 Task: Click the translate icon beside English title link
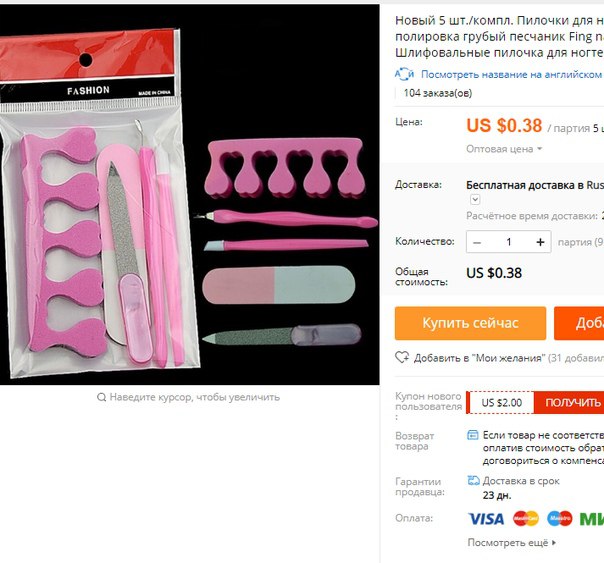click(x=404, y=74)
